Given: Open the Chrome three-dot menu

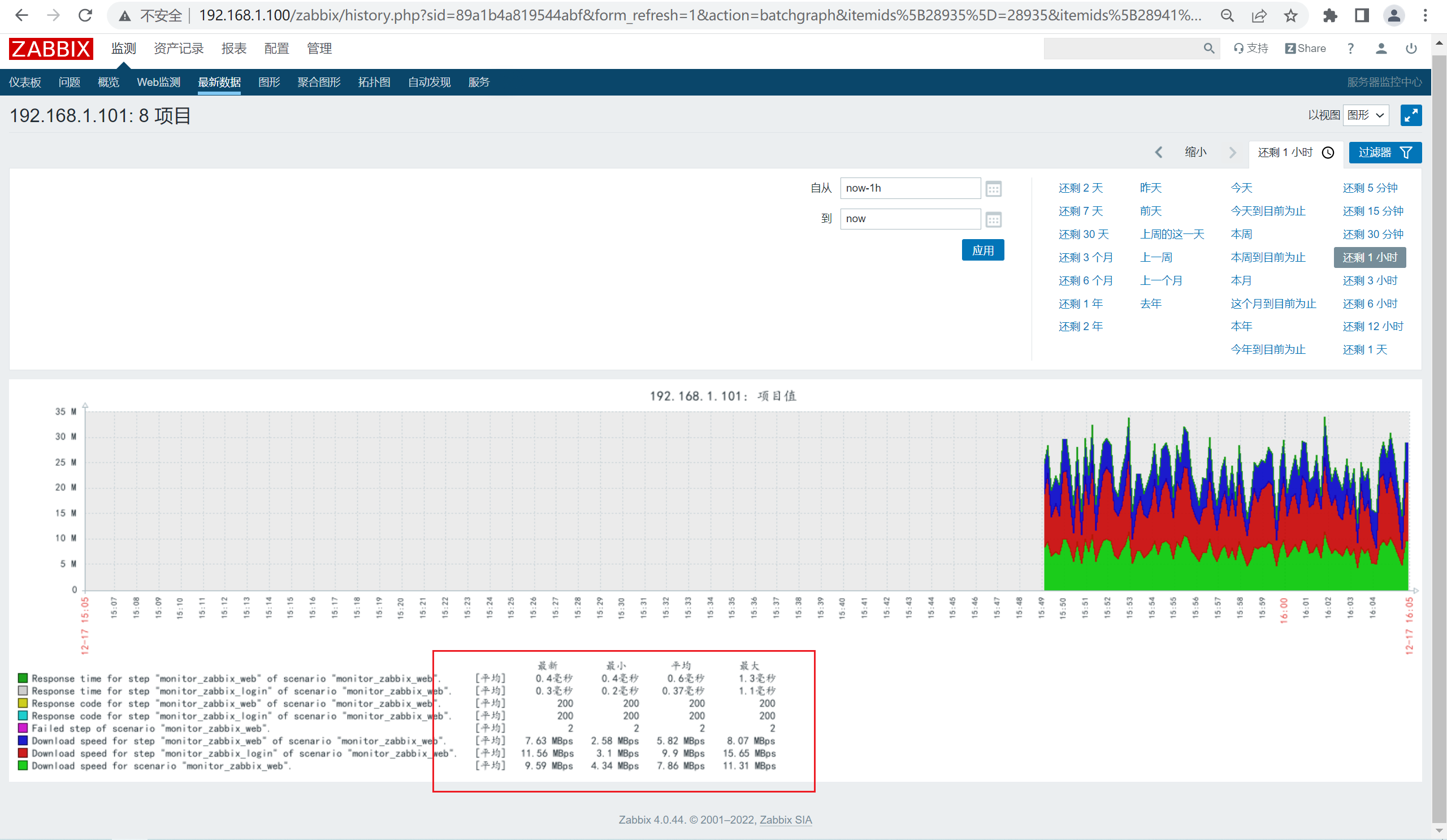Looking at the screenshot, I should click(x=1425, y=15).
